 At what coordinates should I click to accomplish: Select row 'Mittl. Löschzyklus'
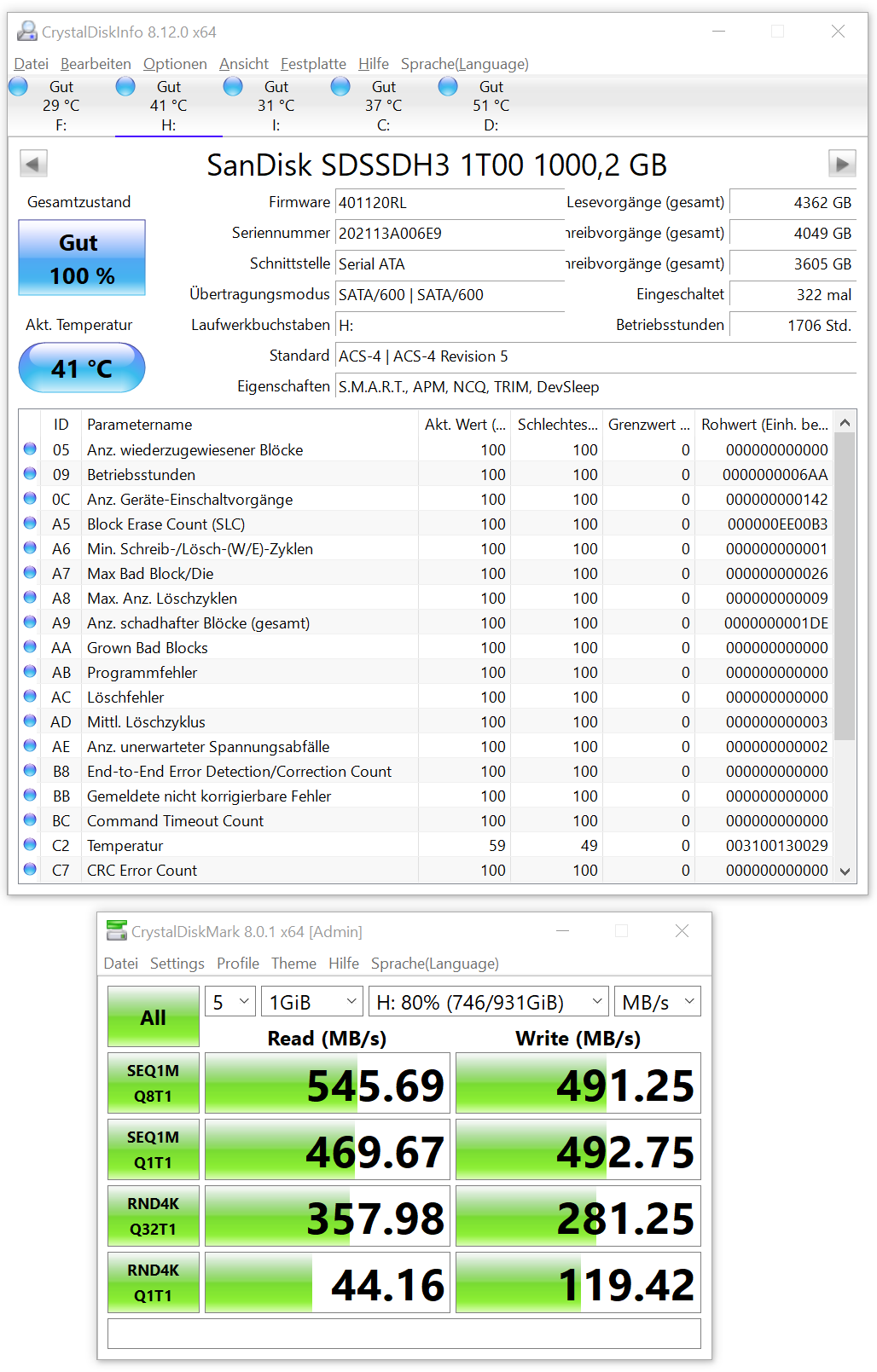(x=426, y=721)
